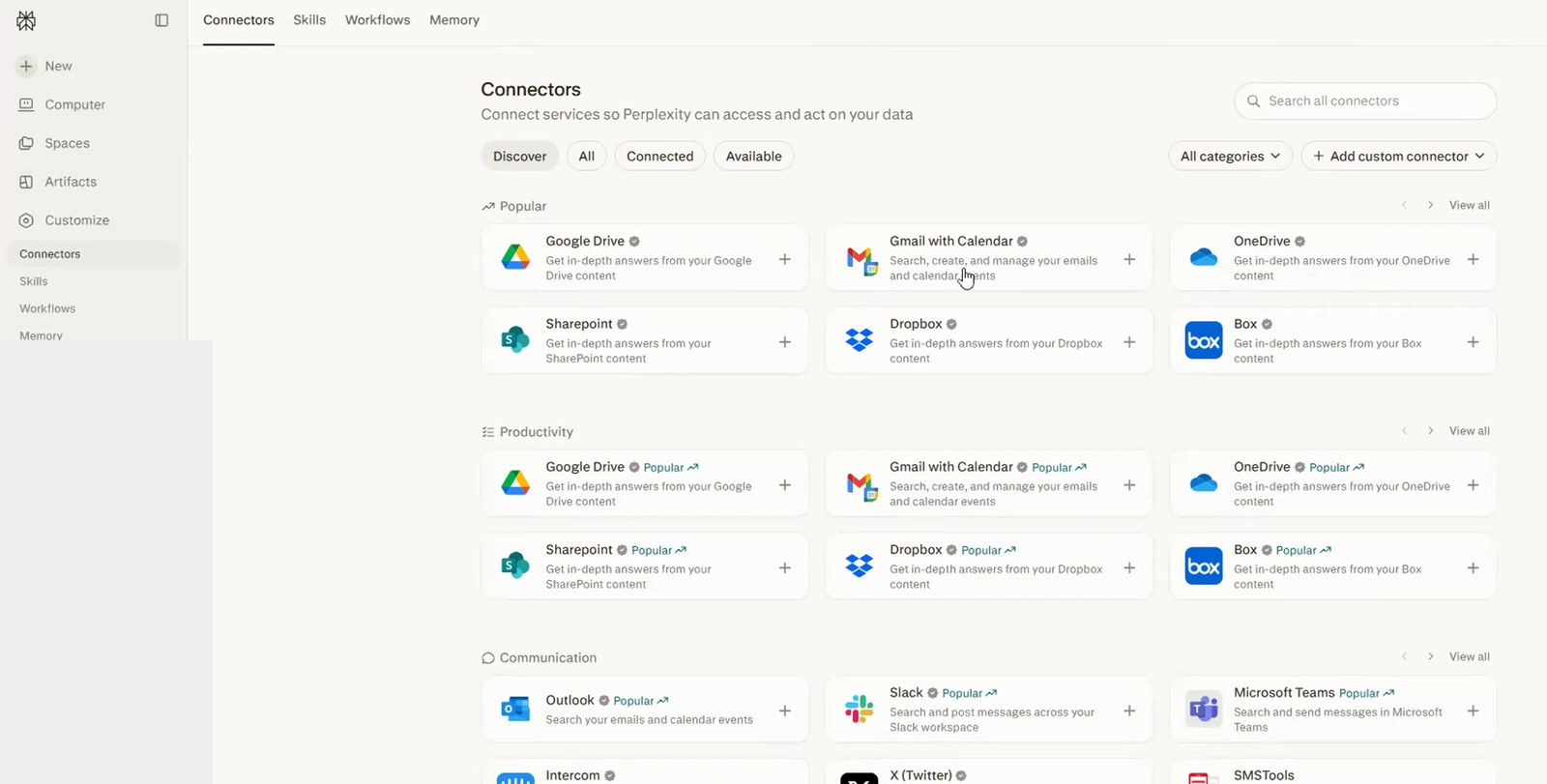Viewport: 1547px width, 784px height.
Task: Add Gmail with Calendar connector in Popular
Action: [x=1129, y=259]
